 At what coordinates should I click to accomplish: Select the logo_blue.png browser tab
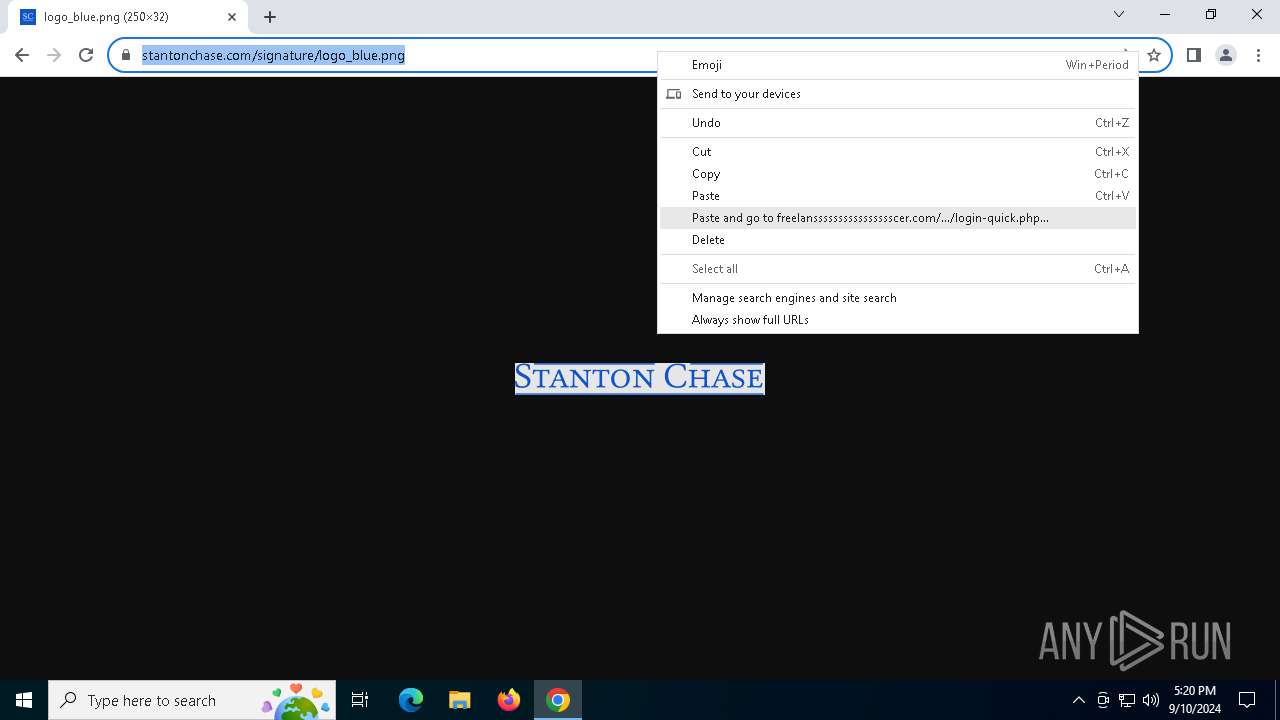click(x=128, y=17)
